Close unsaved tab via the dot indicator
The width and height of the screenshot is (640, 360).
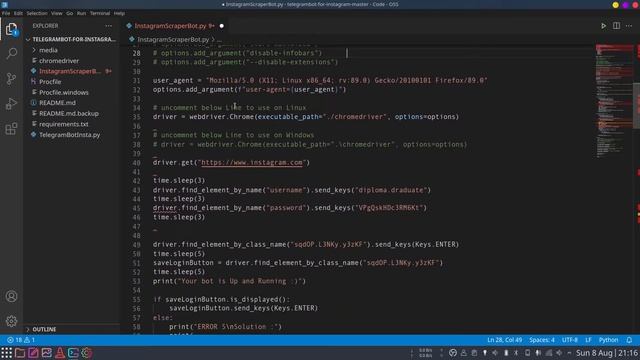coord(222,26)
